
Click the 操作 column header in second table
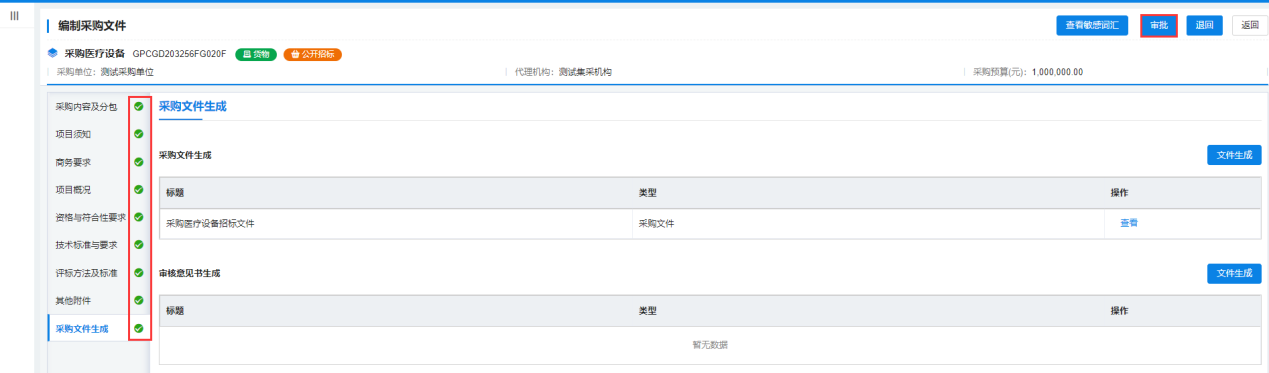[1120, 311]
